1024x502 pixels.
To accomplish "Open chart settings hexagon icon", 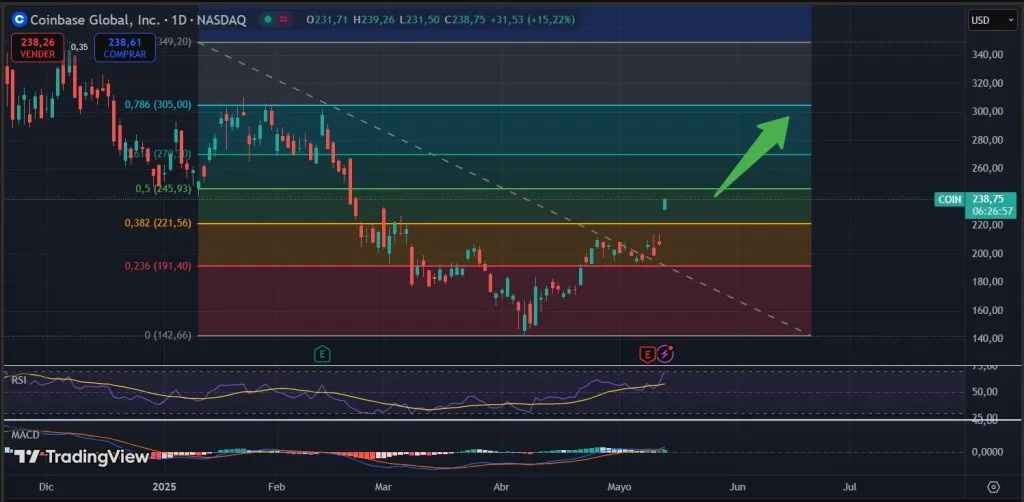I will [993, 487].
